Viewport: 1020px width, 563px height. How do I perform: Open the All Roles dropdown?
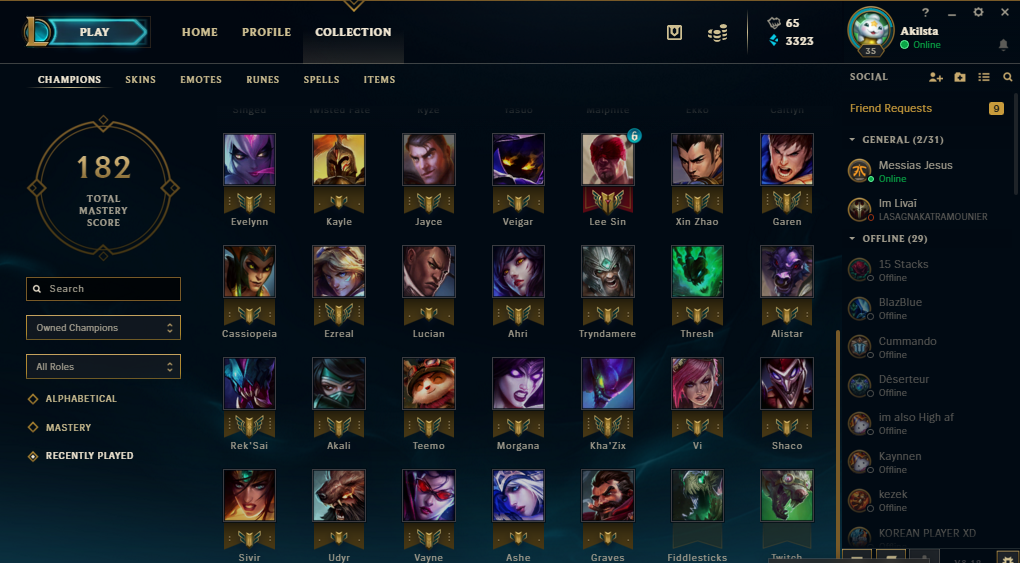(103, 366)
